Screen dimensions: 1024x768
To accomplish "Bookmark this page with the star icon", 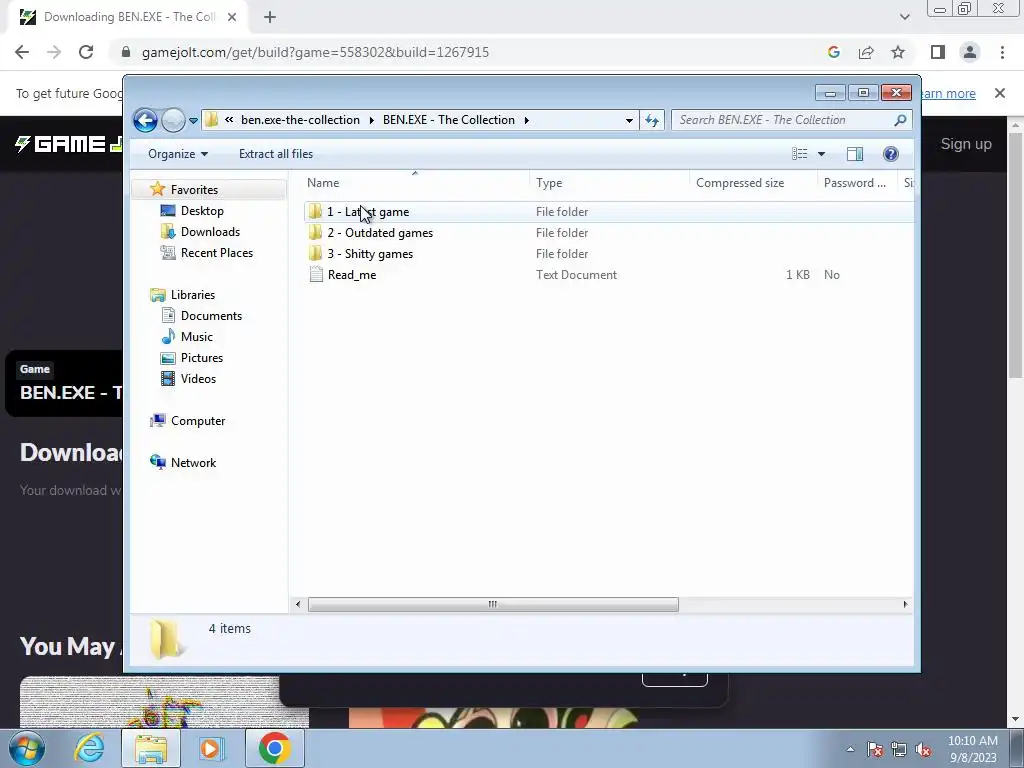I will coord(899,52).
